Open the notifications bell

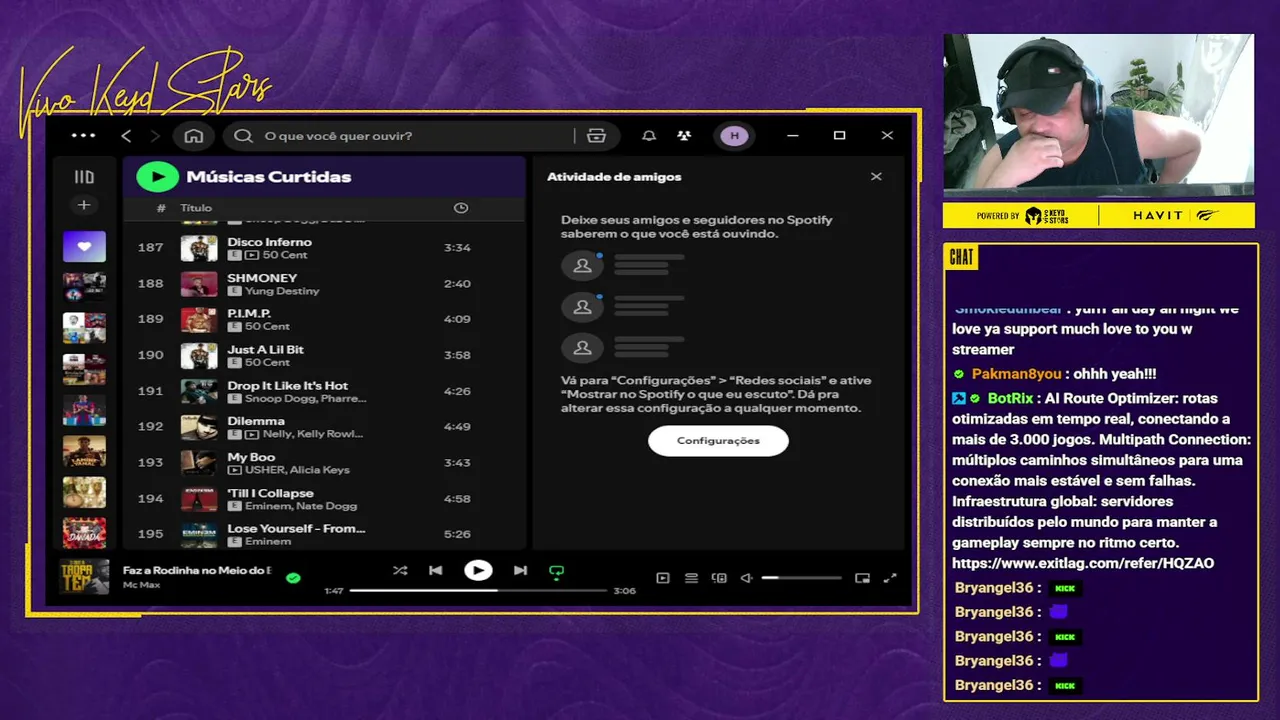(x=649, y=136)
